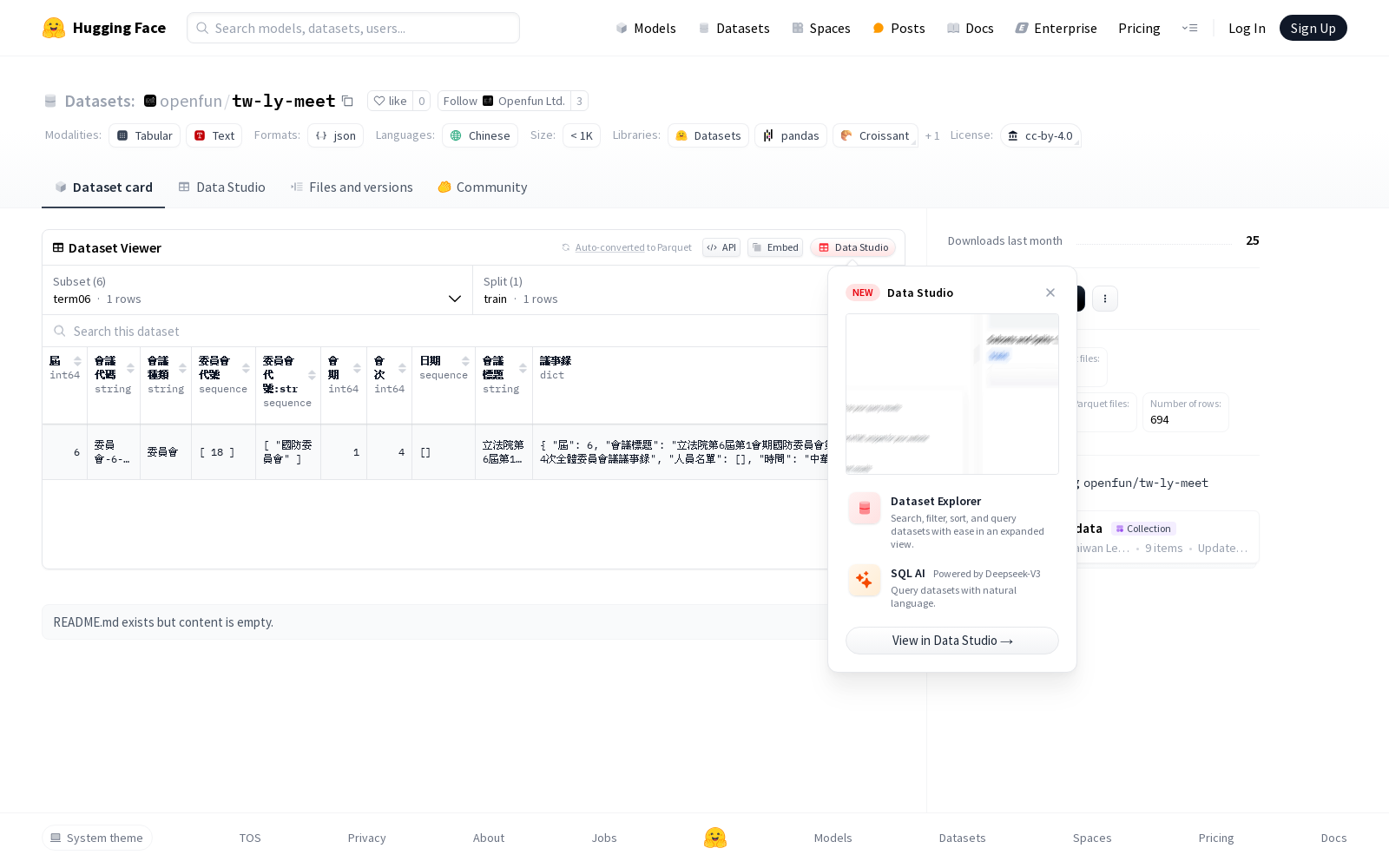
Task: Open the three-dot more options menu
Action: point(1105,299)
